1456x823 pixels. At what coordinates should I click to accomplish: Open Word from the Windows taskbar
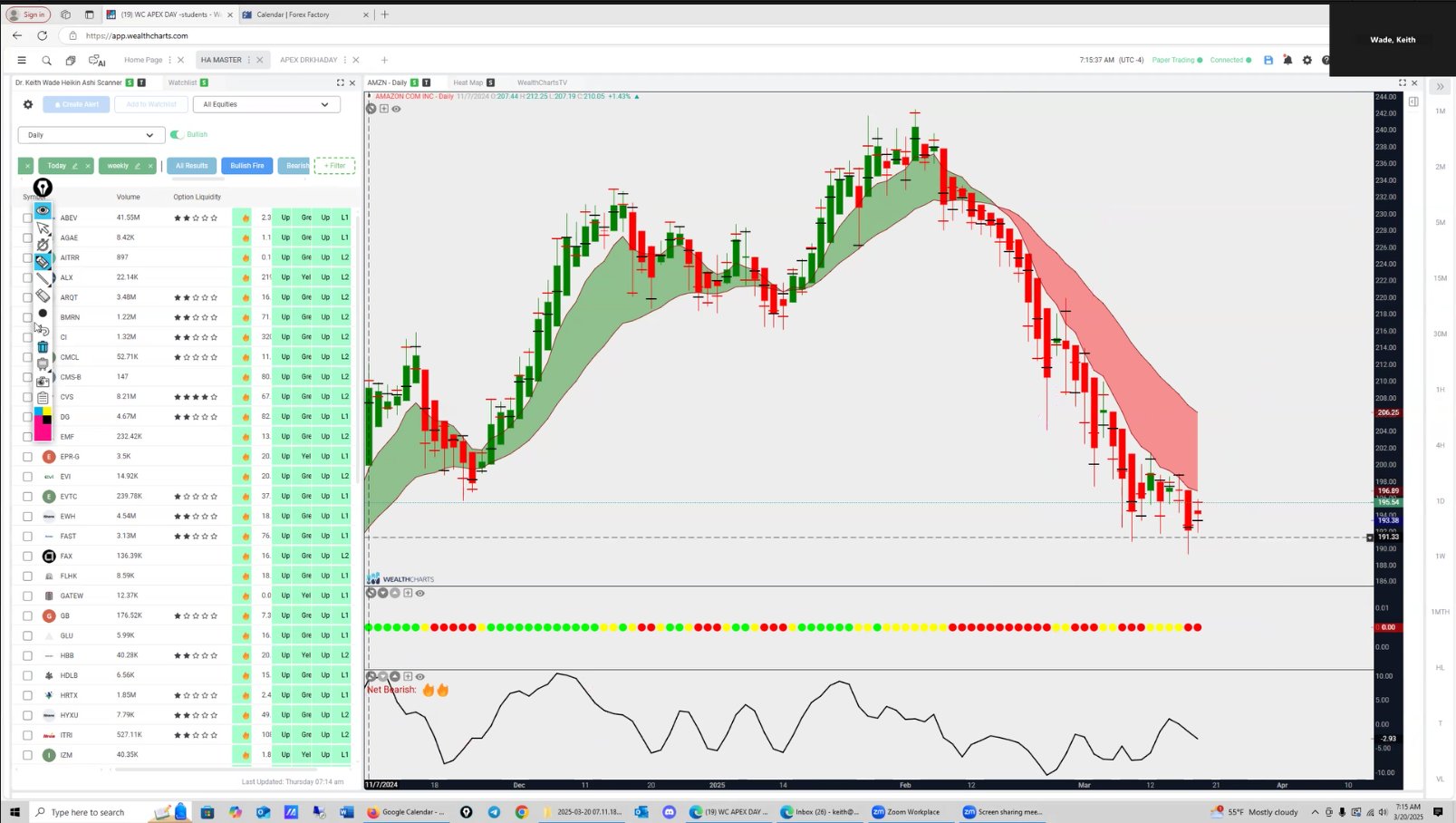point(347,812)
